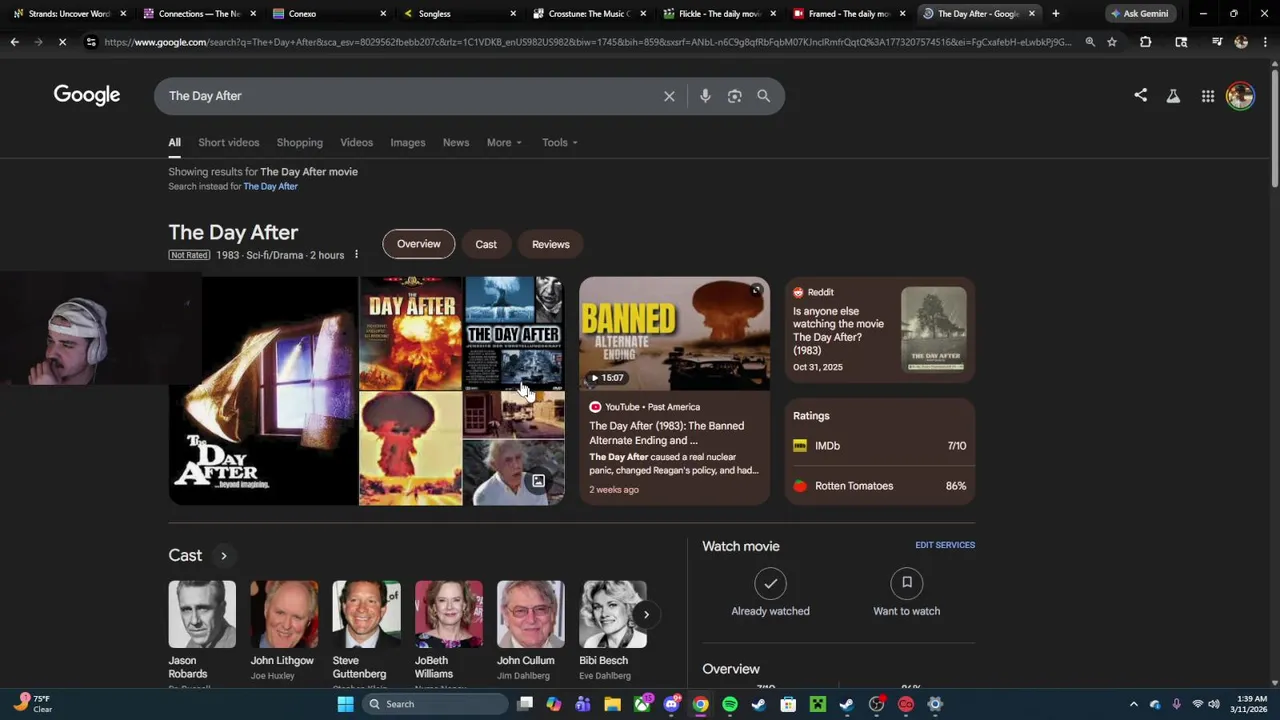Click the magnifier search submit icon
Screen dimensions: 1280x720
tap(763, 96)
